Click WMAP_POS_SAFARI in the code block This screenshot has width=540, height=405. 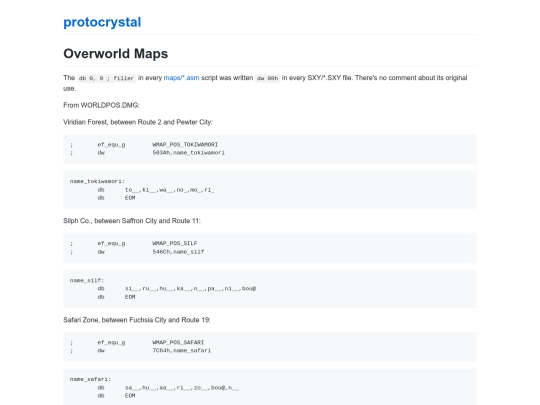click(x=178, y=342)
